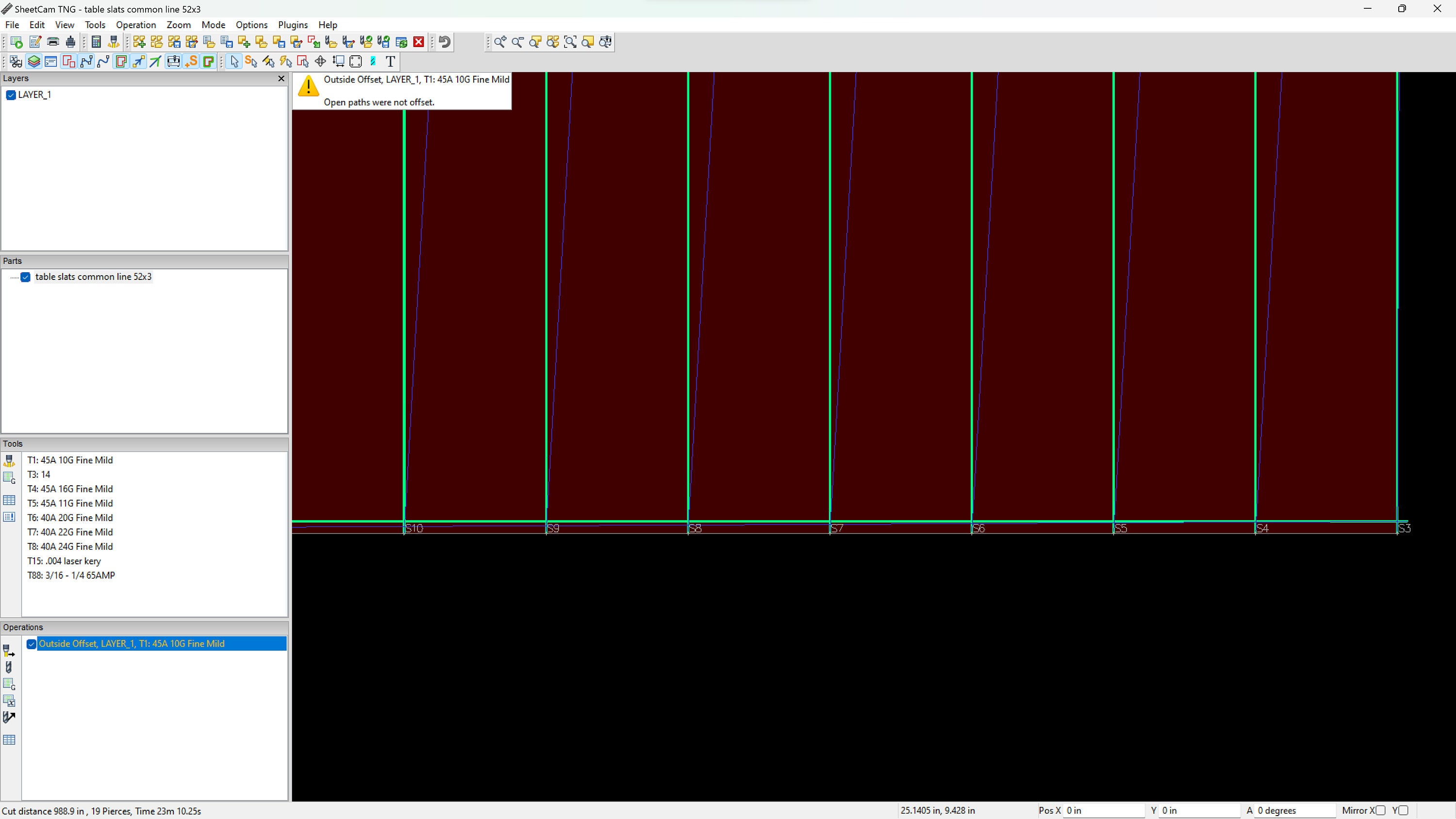Select the T15: .004 laser kery tool

pos(64,561)
